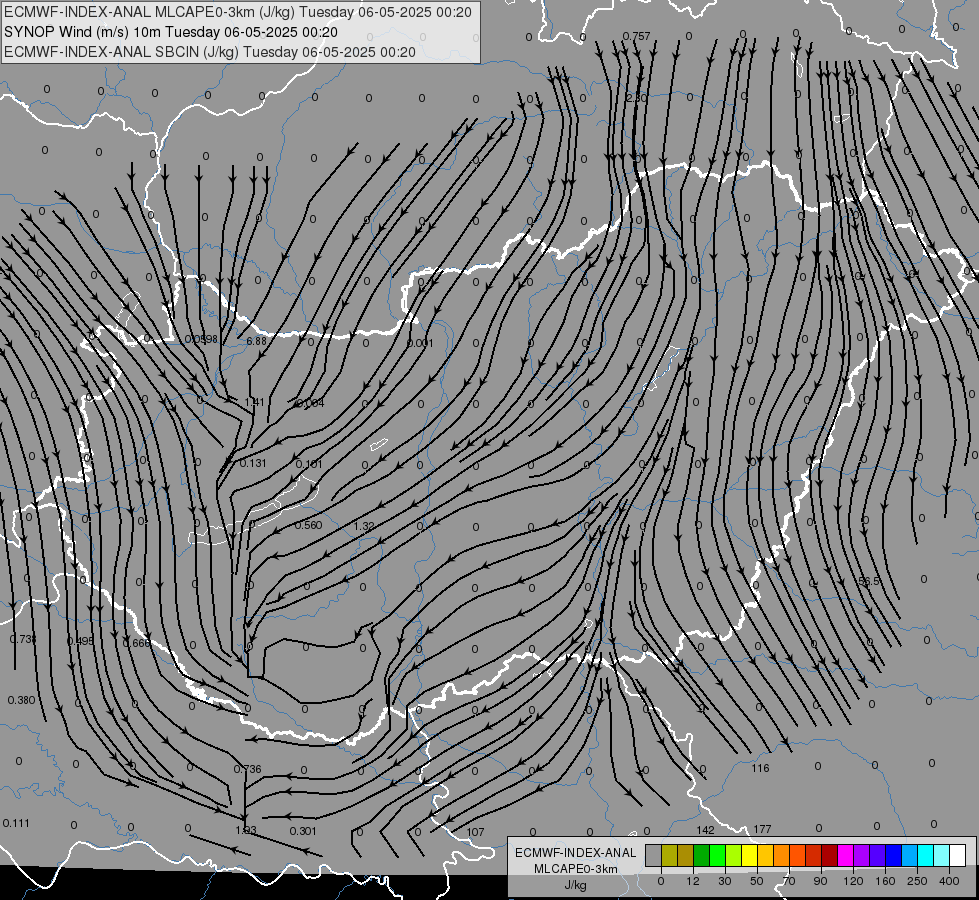Image resolution: width=979 pixels, height=900 pixels.
Task: Click the SYNOP Wind 10m header line
Action: tap(170, 32)
